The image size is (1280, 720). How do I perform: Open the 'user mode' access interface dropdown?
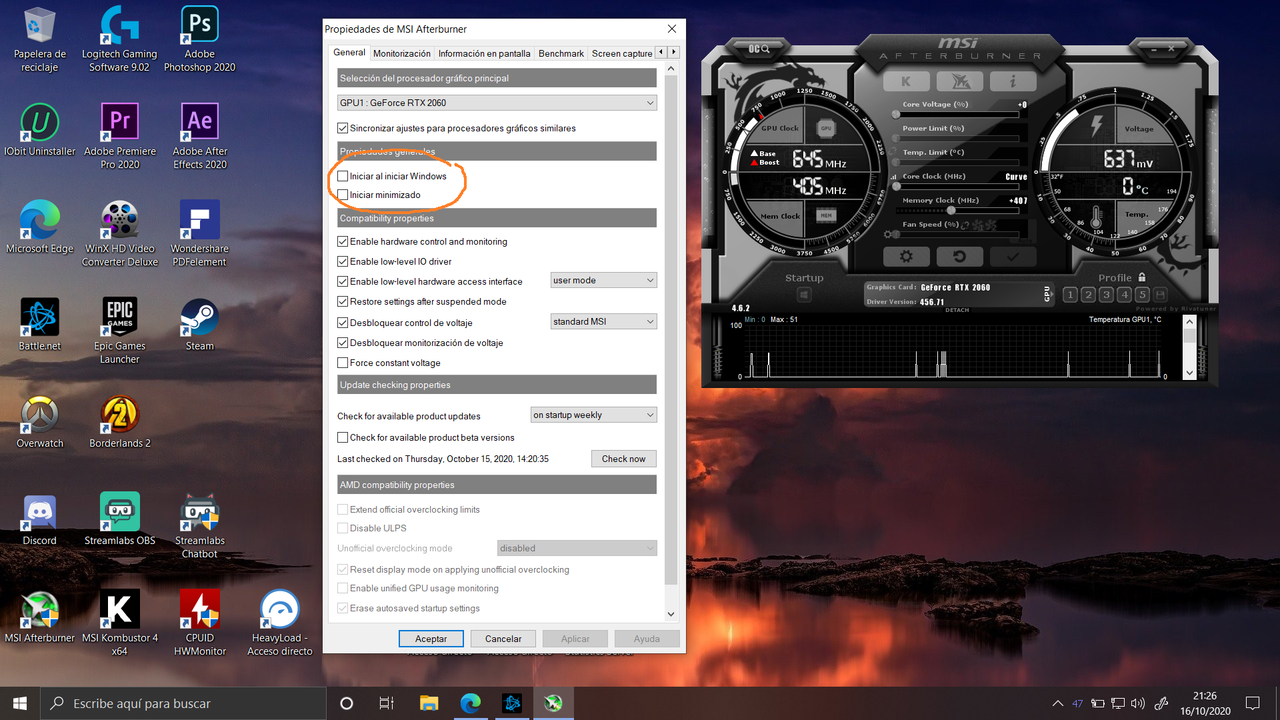603,281
